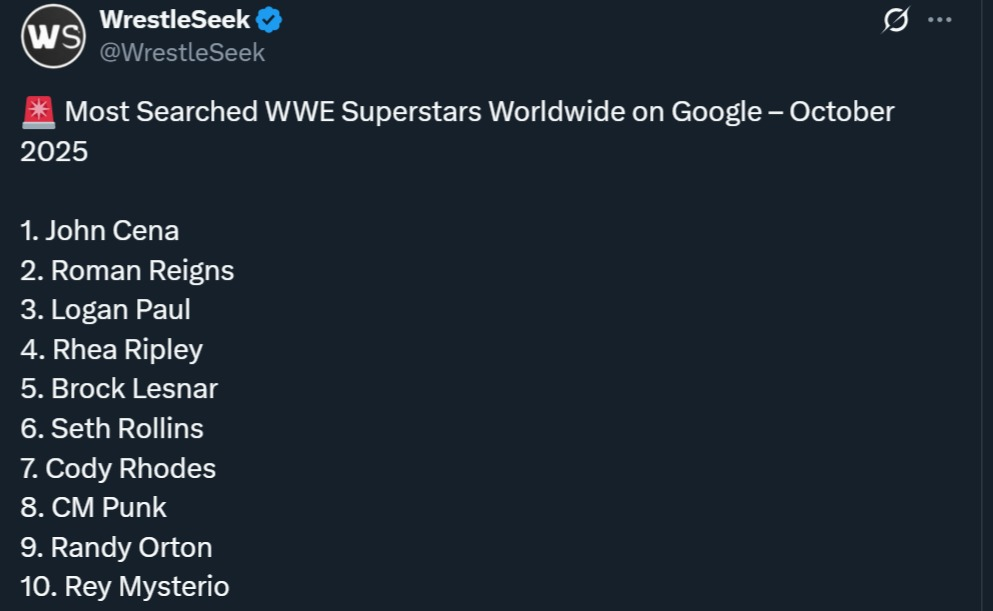The width and height of the screenshot is (993, 611).
Task: Open the three-dot more options menu
Action: (x=940, y=20)
